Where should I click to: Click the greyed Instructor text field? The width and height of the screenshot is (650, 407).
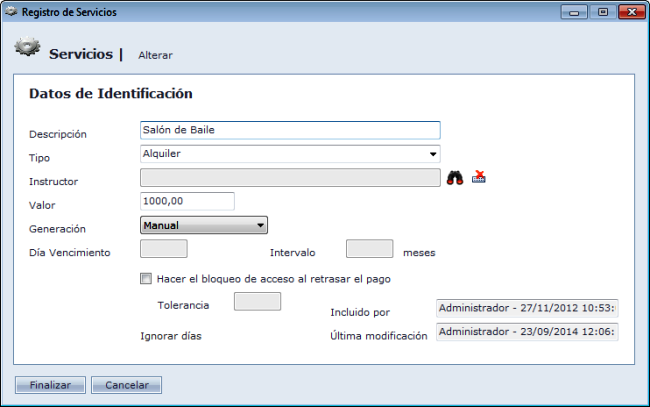[290, 178]
